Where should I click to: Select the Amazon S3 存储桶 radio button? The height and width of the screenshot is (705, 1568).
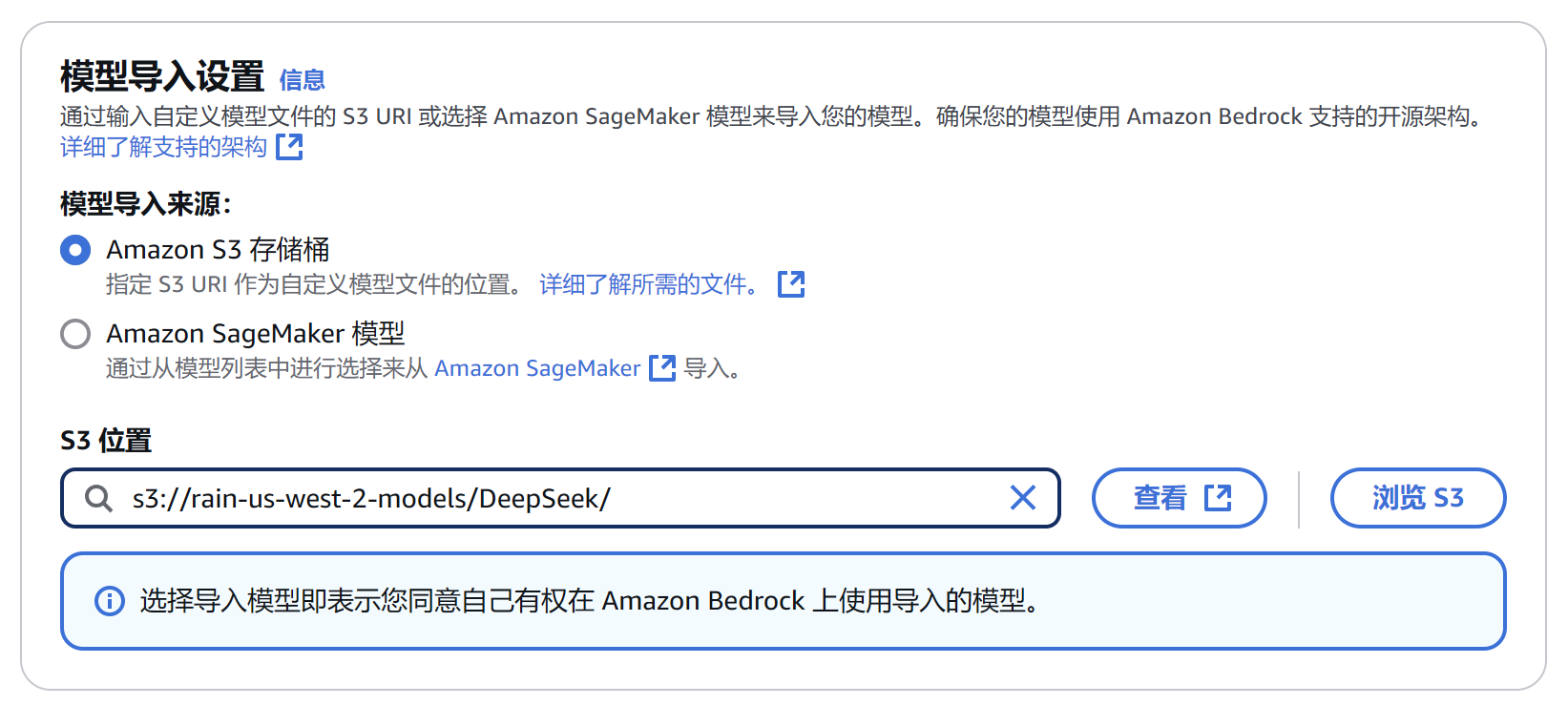click(x=75, y=250)
